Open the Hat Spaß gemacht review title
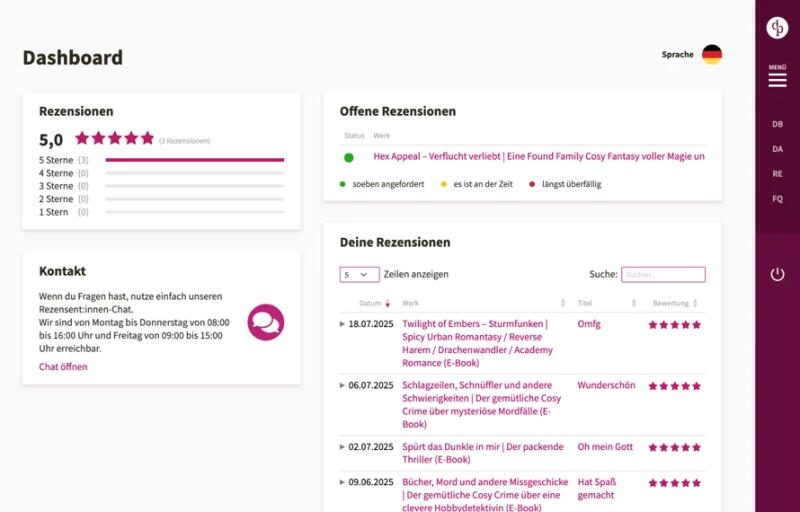Image resolution: width=800 pixels, height=512 pixels. (x=597, y=489)
